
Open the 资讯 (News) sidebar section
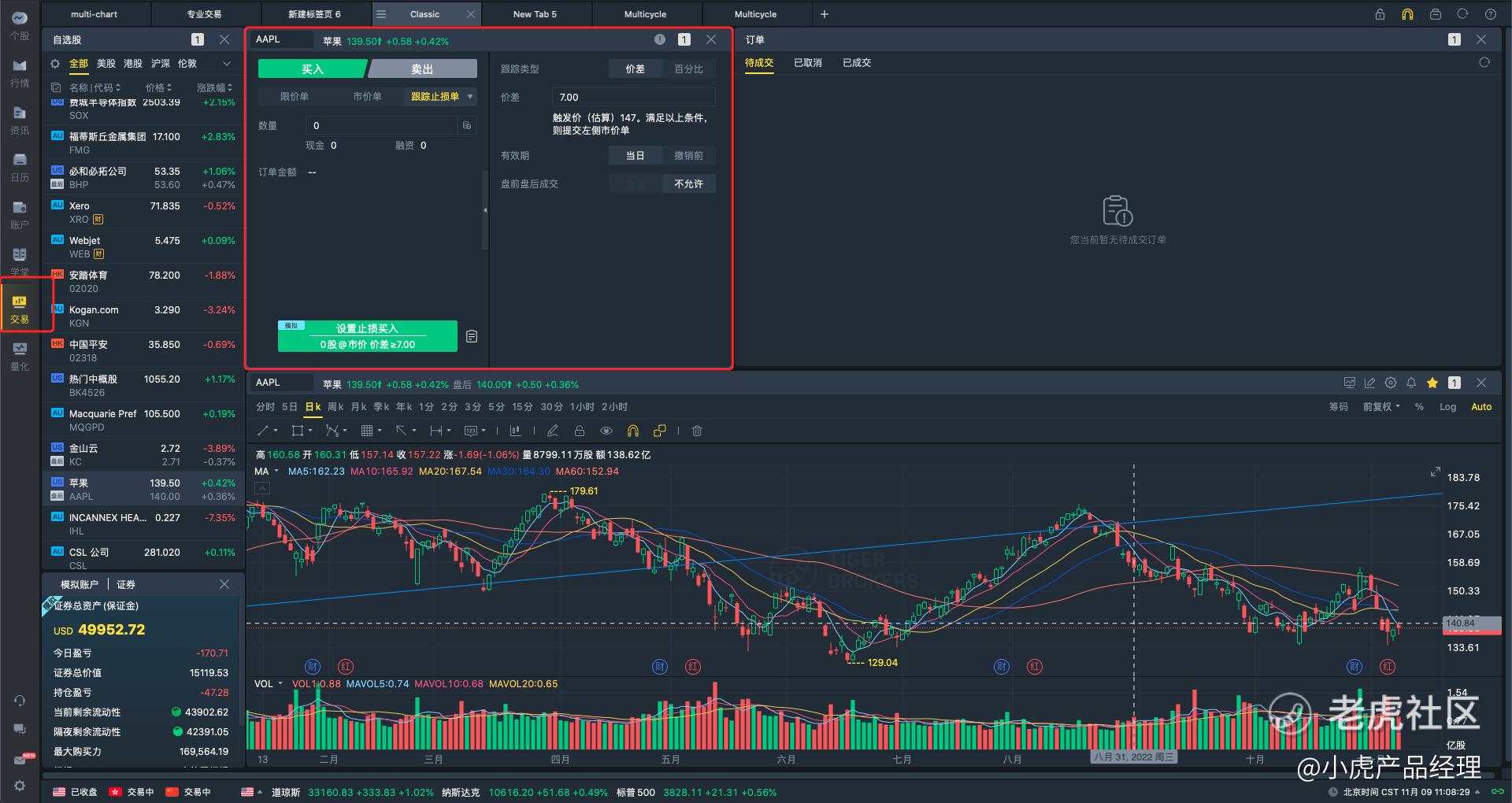point(20,120)
